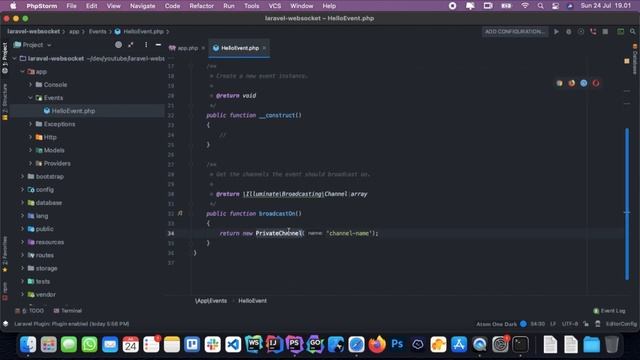Viewport: 640px width, 360px height.
Task: Expand the vendor folder
Action: [x=22, y=294]
